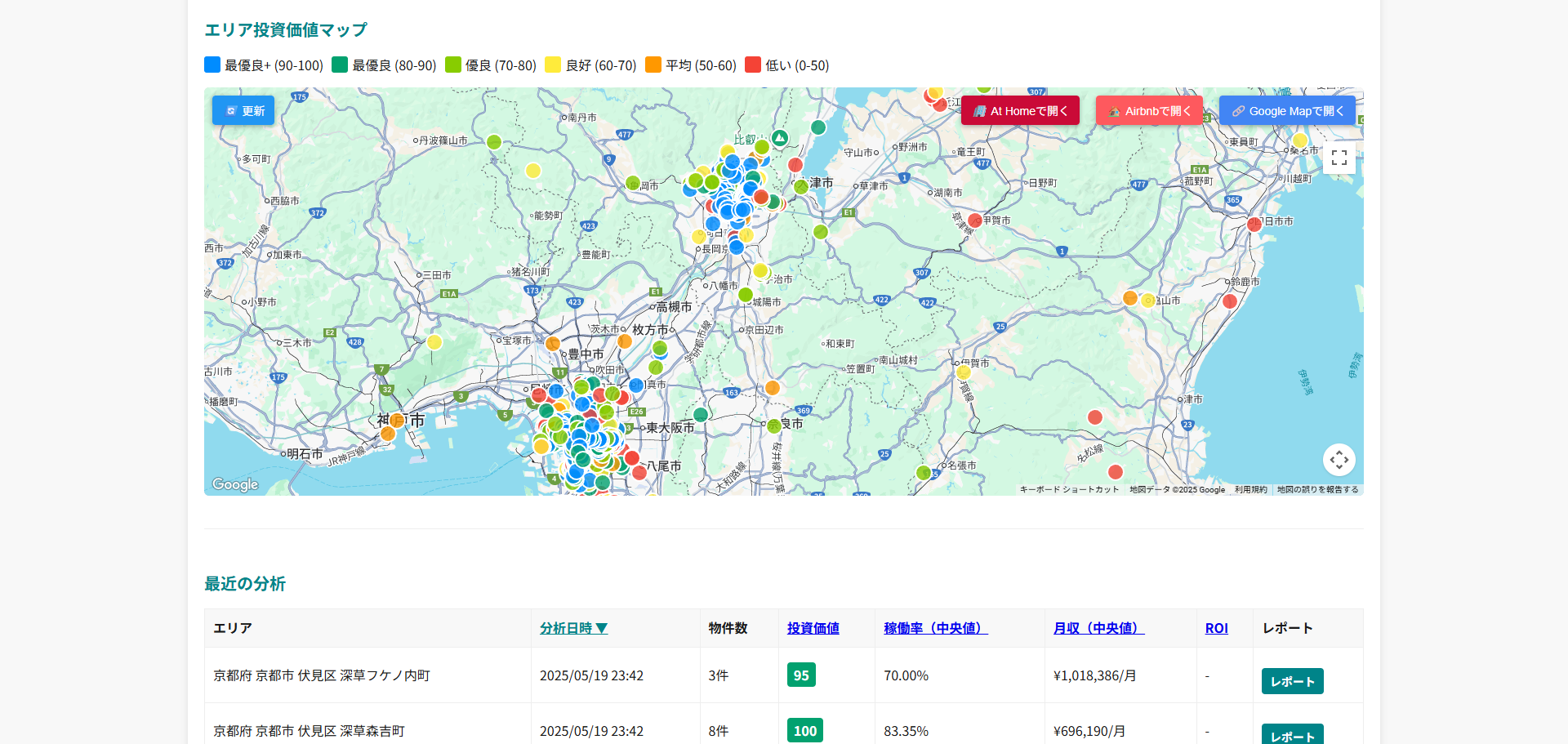Sort by 月収（中央値） column header

tap(1098, 628)
